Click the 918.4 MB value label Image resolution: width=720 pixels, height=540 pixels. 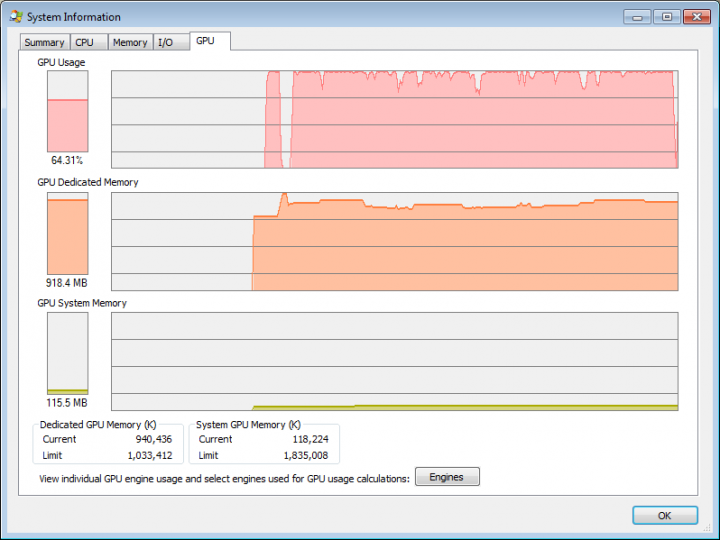click(67, 283)
